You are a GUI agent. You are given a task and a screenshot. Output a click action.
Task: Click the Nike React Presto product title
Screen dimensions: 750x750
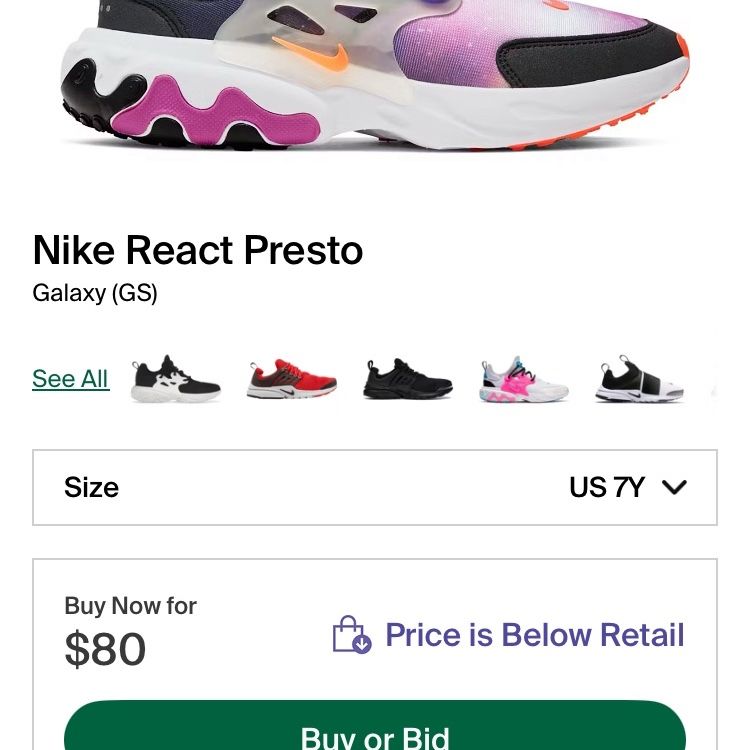pyautogui.click(x=198, y=250)
